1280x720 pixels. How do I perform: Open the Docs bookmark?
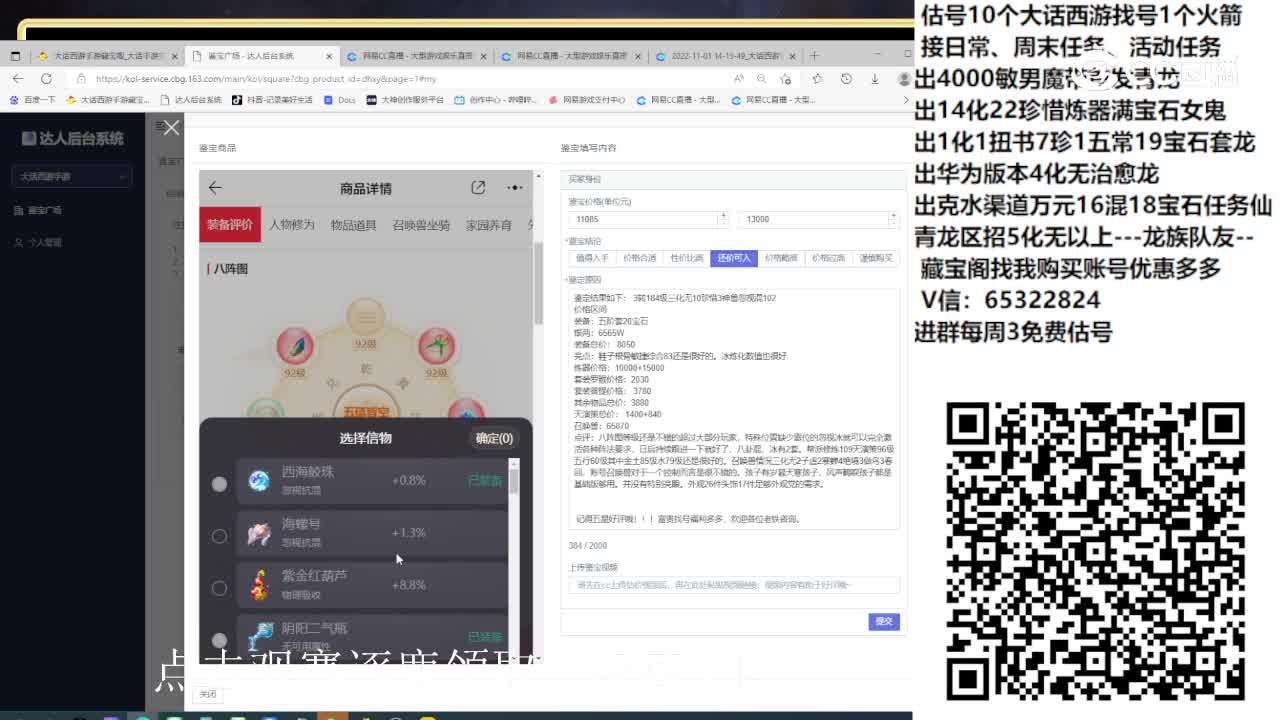click(x=341, y=100)
